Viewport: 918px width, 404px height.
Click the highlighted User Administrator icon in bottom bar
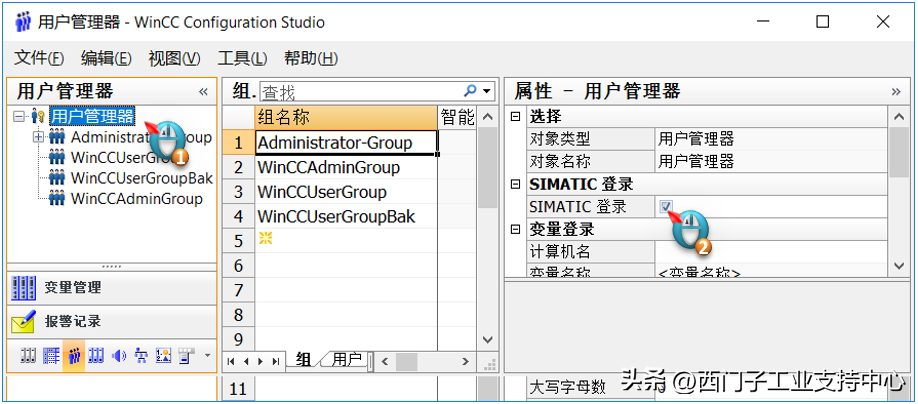(x=73, y=356)
